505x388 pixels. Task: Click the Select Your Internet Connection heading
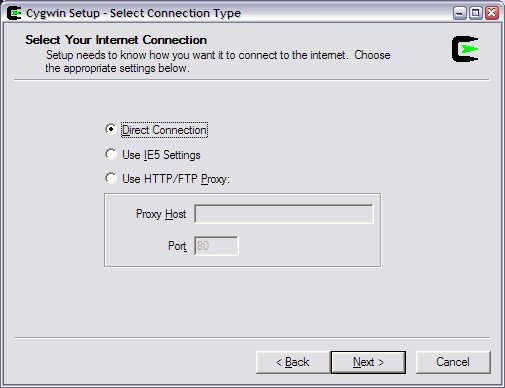116,40
